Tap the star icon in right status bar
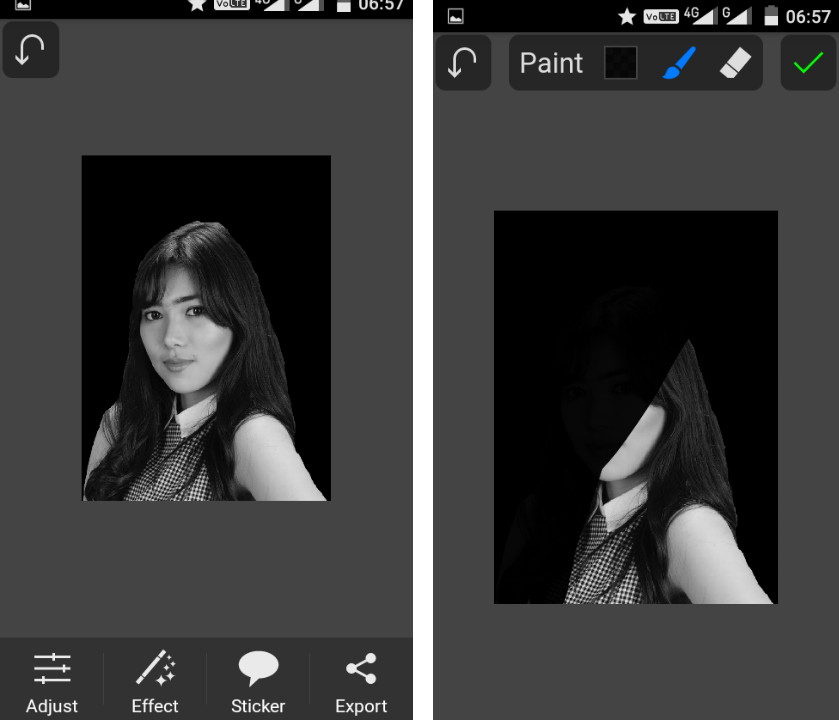The width and height of the screenshot is (839, 720). coord(627,17)
